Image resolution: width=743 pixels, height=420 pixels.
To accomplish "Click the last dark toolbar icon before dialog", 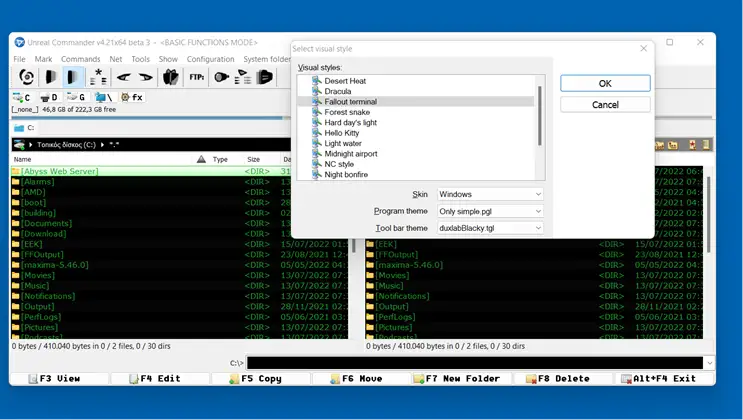I will (x=265, y=77).
